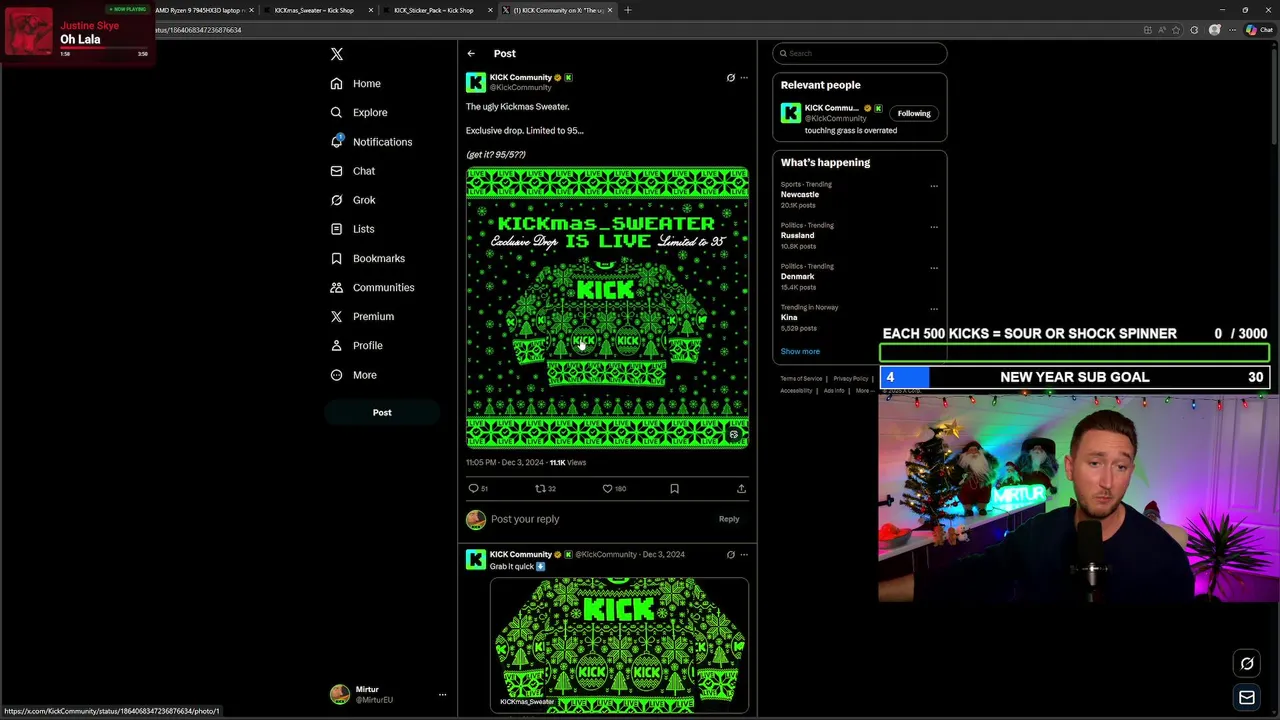Open Lists in the sidebar
1280x720 pixels.
[352, 229]
